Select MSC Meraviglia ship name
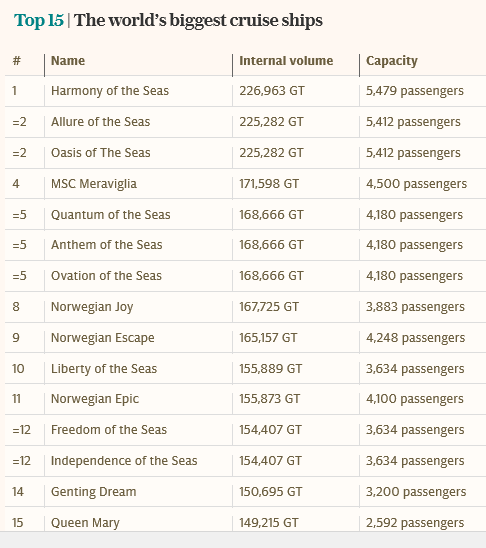This screenshot has height=548, width=486. point(94,184)
